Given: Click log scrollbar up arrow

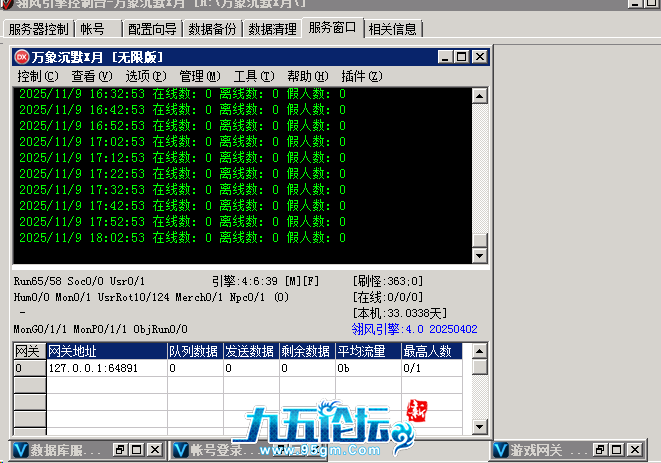Looking at the screenshot, I should click(479, 96).
